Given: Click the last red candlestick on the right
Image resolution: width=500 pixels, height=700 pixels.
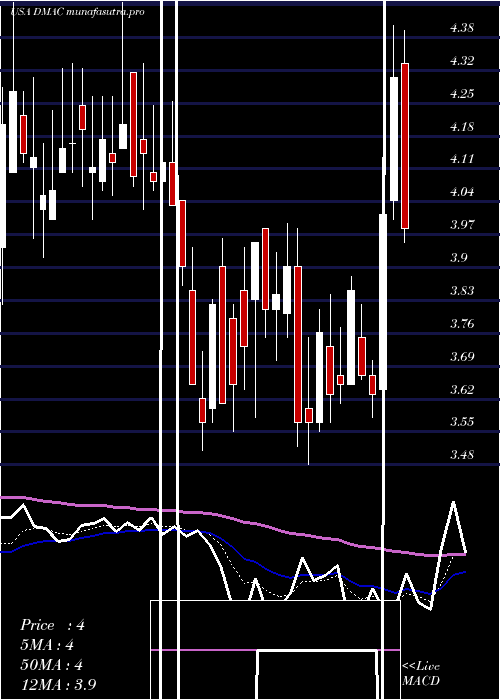Looking at the screenshot, I should pyautogui.click(x=405, y=146).
